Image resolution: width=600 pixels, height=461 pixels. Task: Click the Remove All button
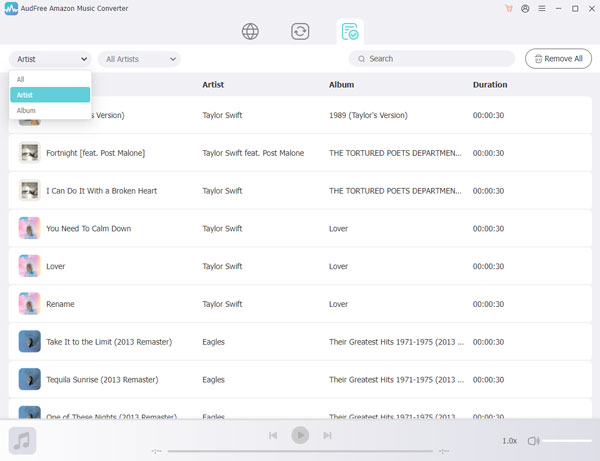tap(558, 59)
